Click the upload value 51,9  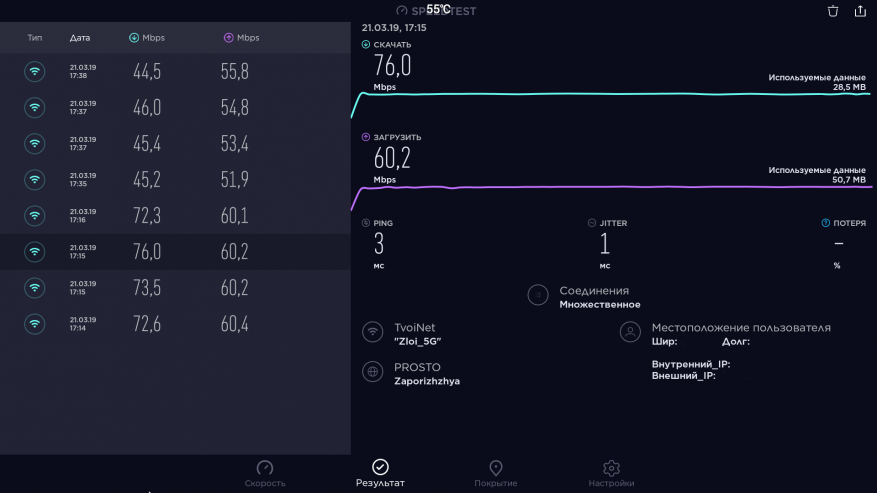pyautogui.click(x=234, y=180)
